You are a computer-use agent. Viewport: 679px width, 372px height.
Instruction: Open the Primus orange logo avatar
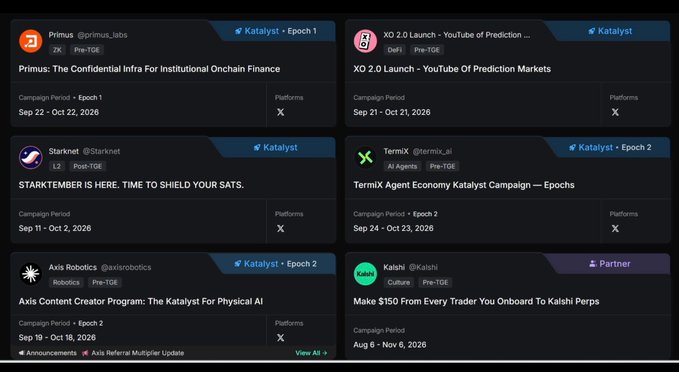30,41
